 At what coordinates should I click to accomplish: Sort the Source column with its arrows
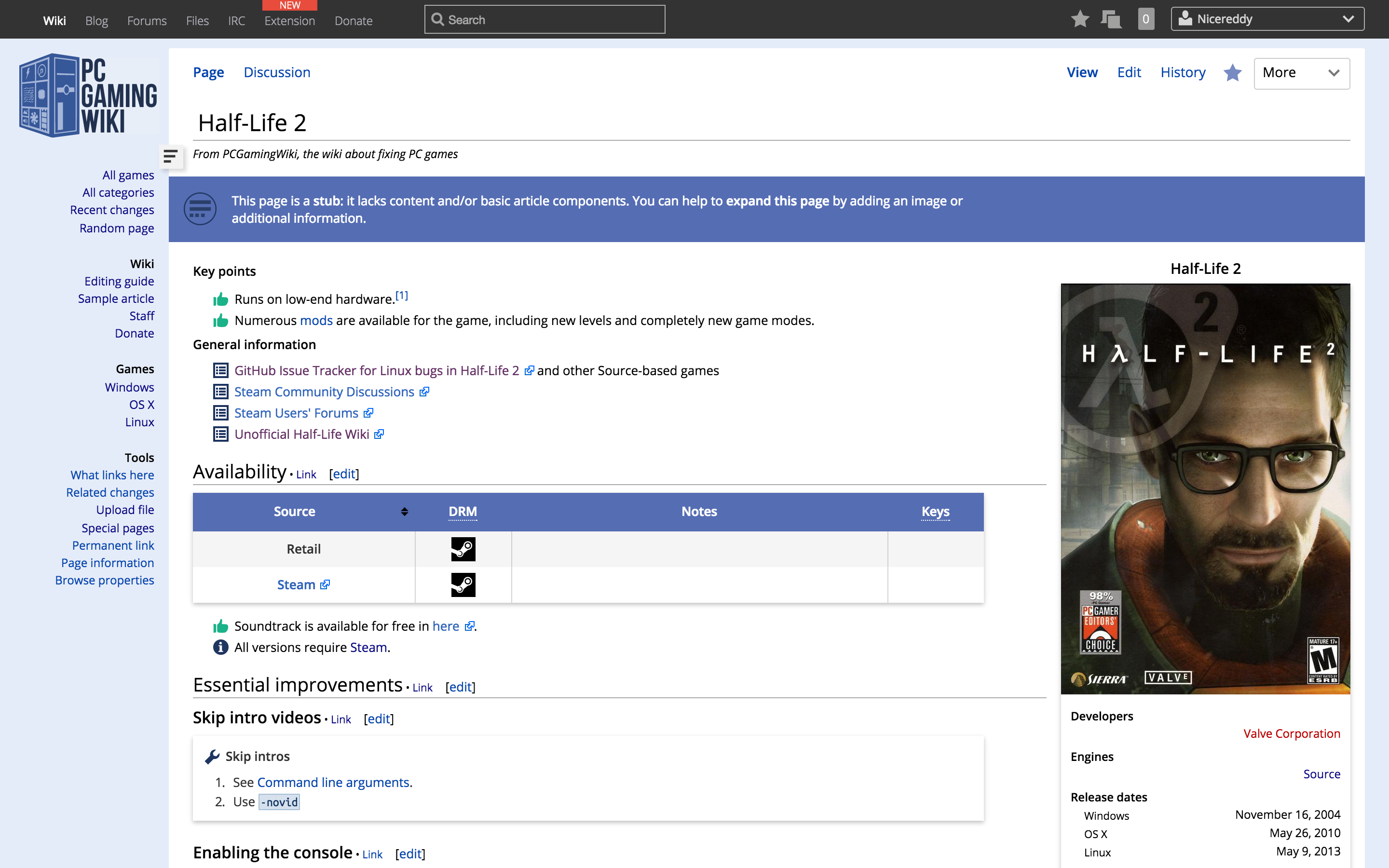(x=404, y=512)
